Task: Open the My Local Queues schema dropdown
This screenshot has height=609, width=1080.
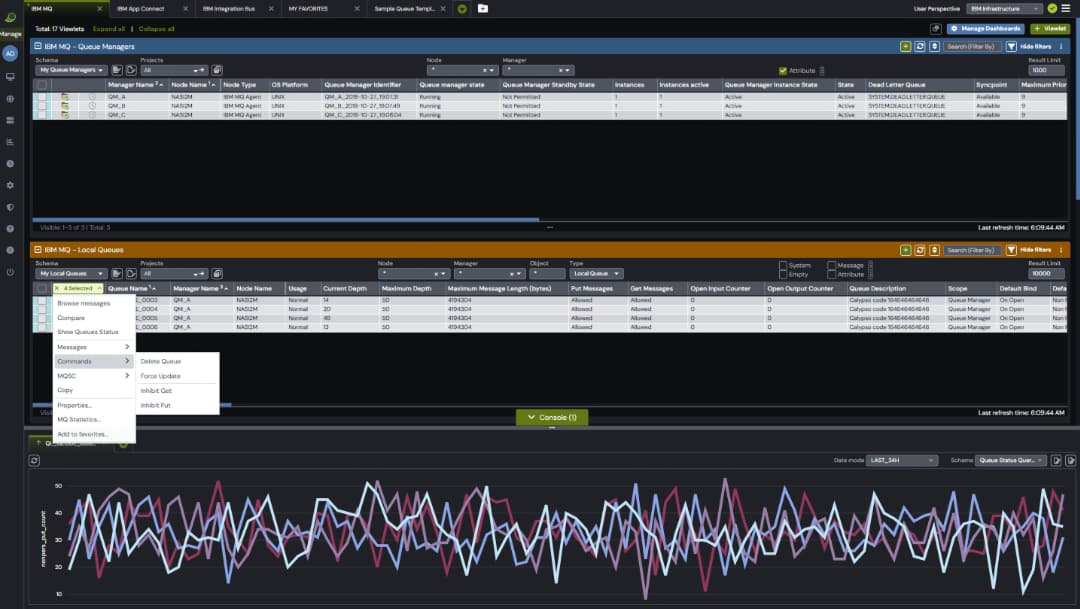Action: pos(70,273)
